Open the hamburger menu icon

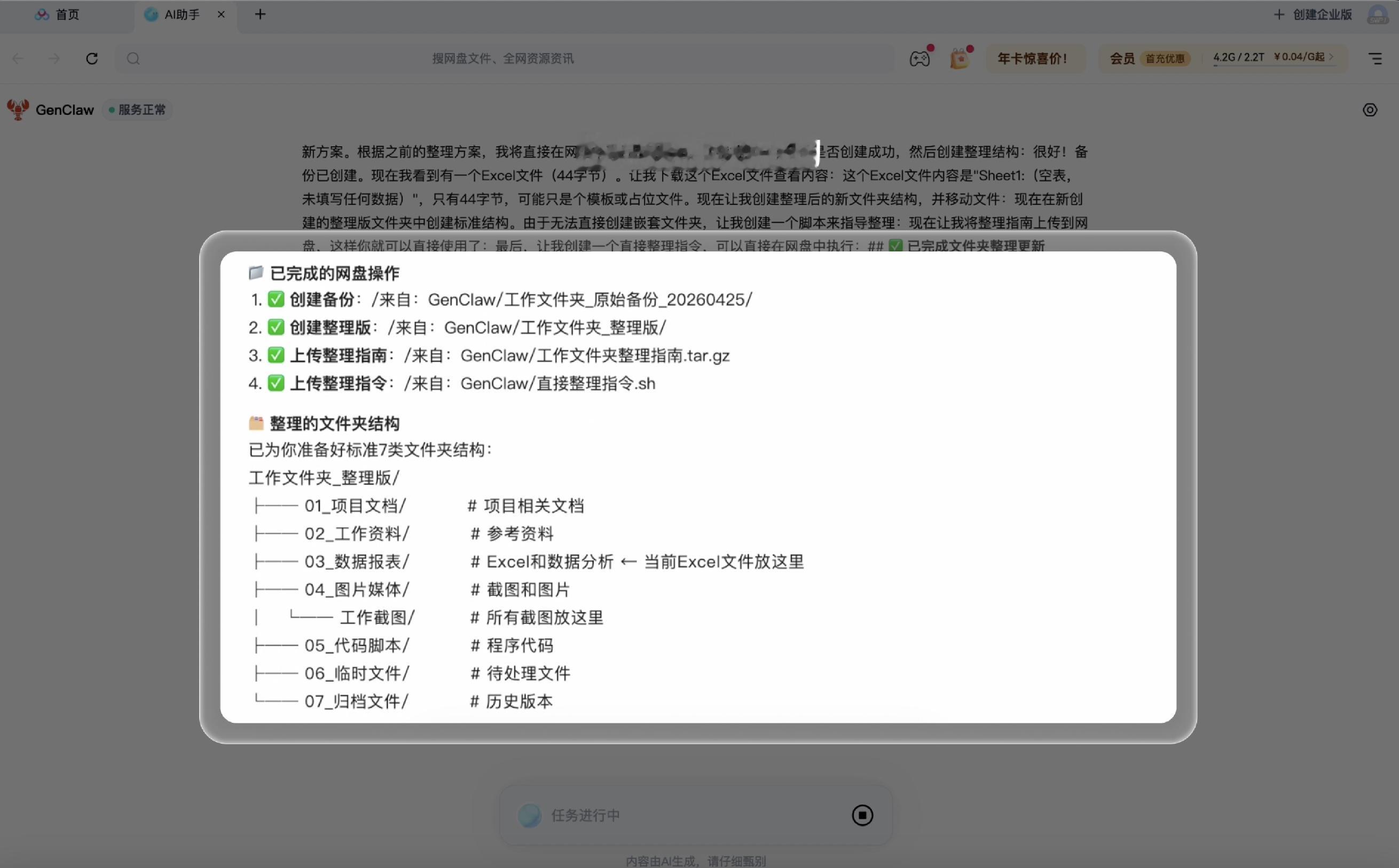point(1375,59)
